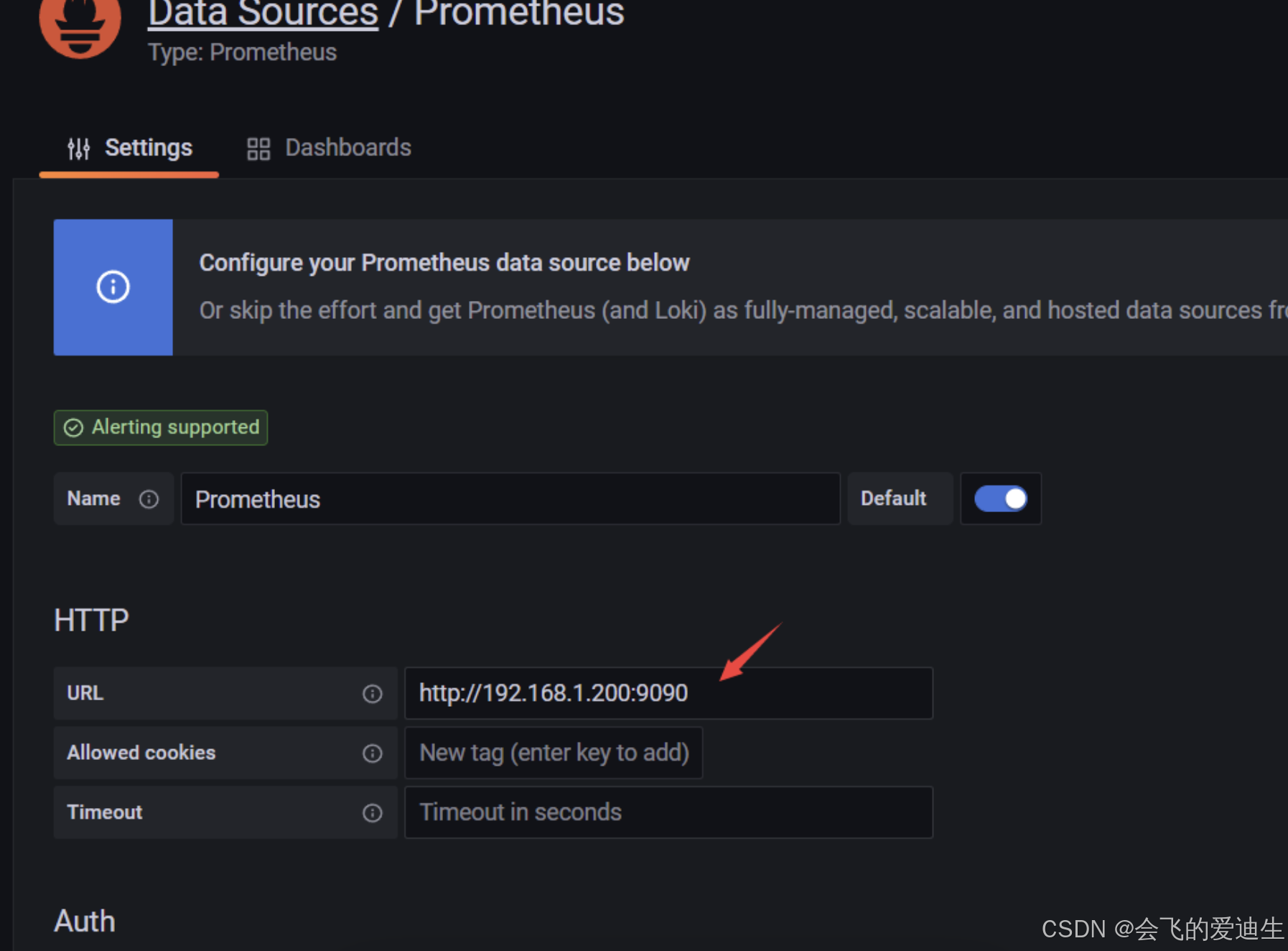Viewport: 1288px width, 951px height.
Task: Click the Timeout in seconds field
Action: tap(668, 812)
